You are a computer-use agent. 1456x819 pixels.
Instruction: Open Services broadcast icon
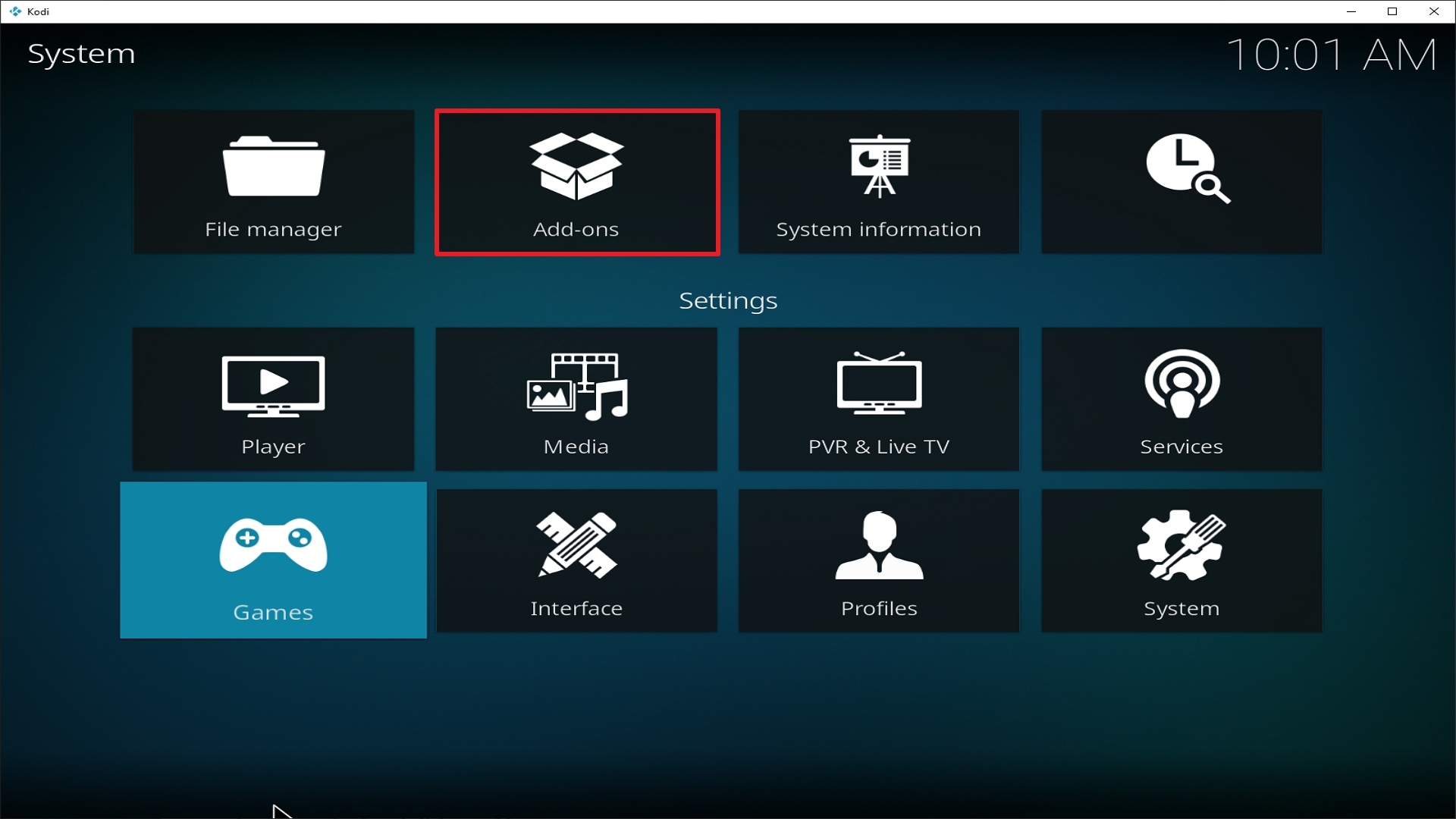pos(1182,384)
